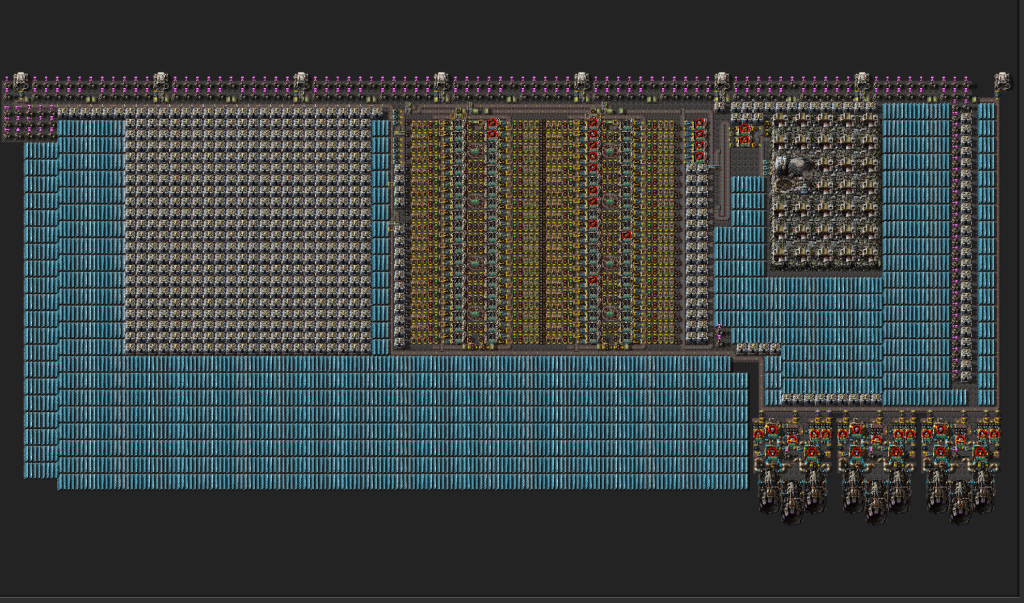The image size is (1024, 603).
Task: Select the third white machine from left on top row
Action: (300, 80)
